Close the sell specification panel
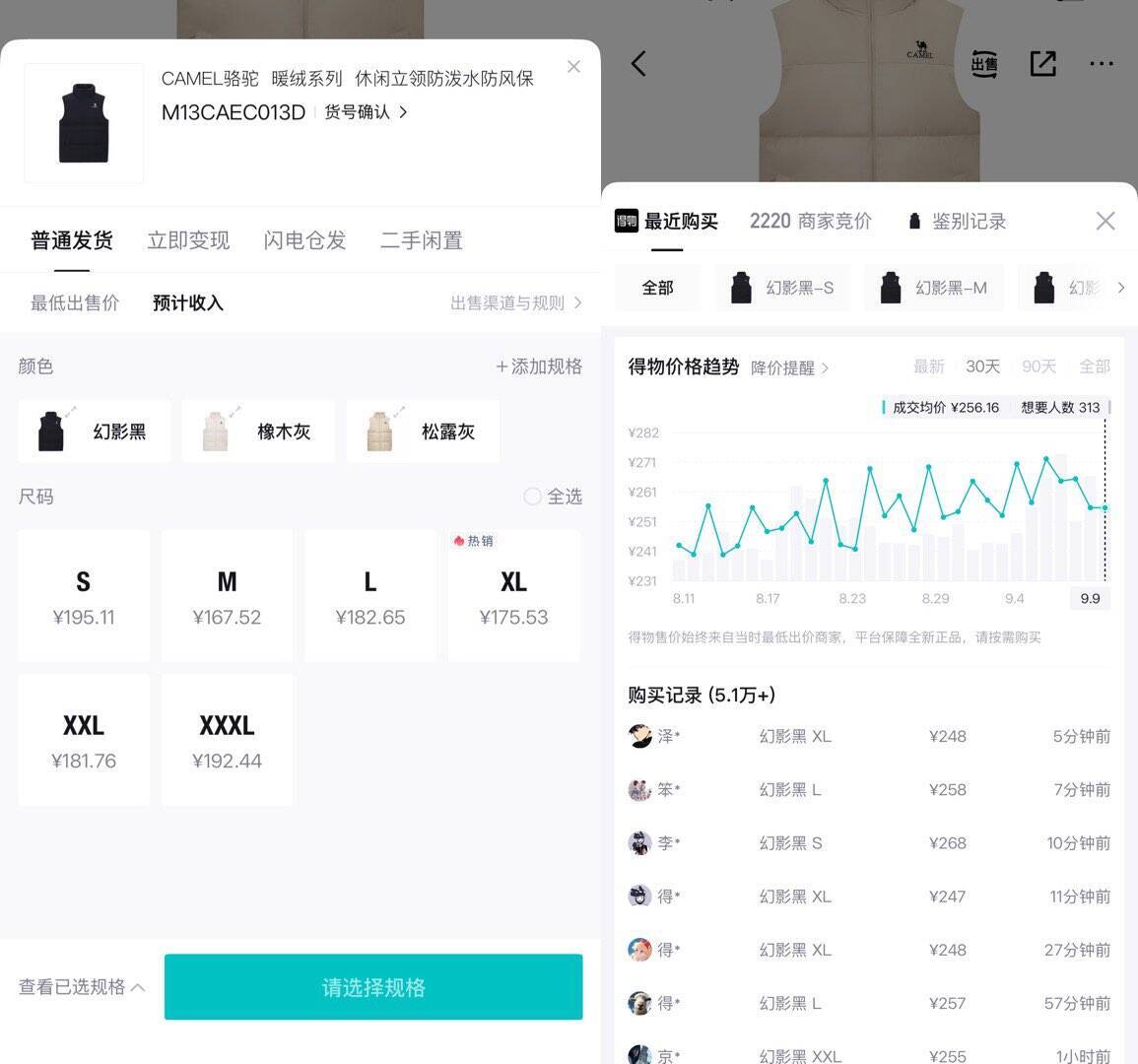1138x1064 pixels. [x=573, y=67]
